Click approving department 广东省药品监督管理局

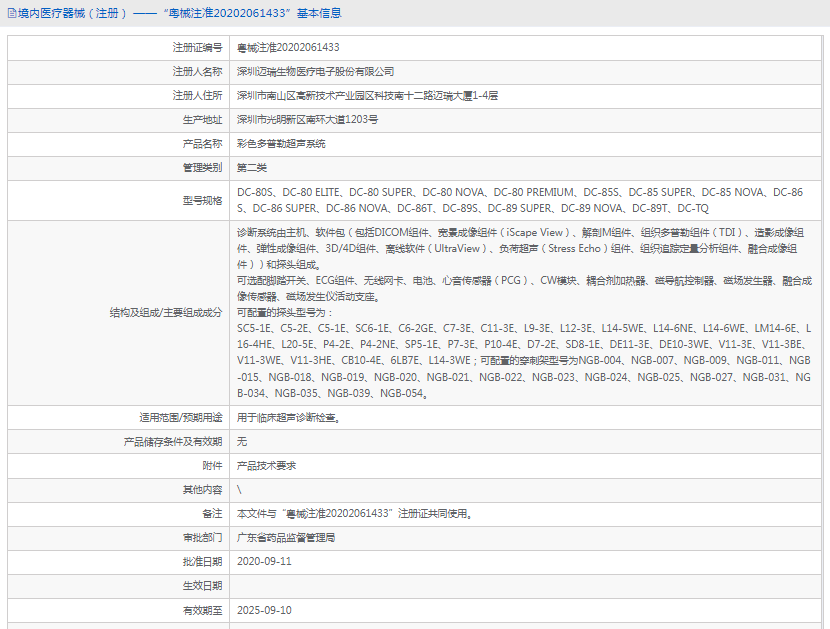286,538
